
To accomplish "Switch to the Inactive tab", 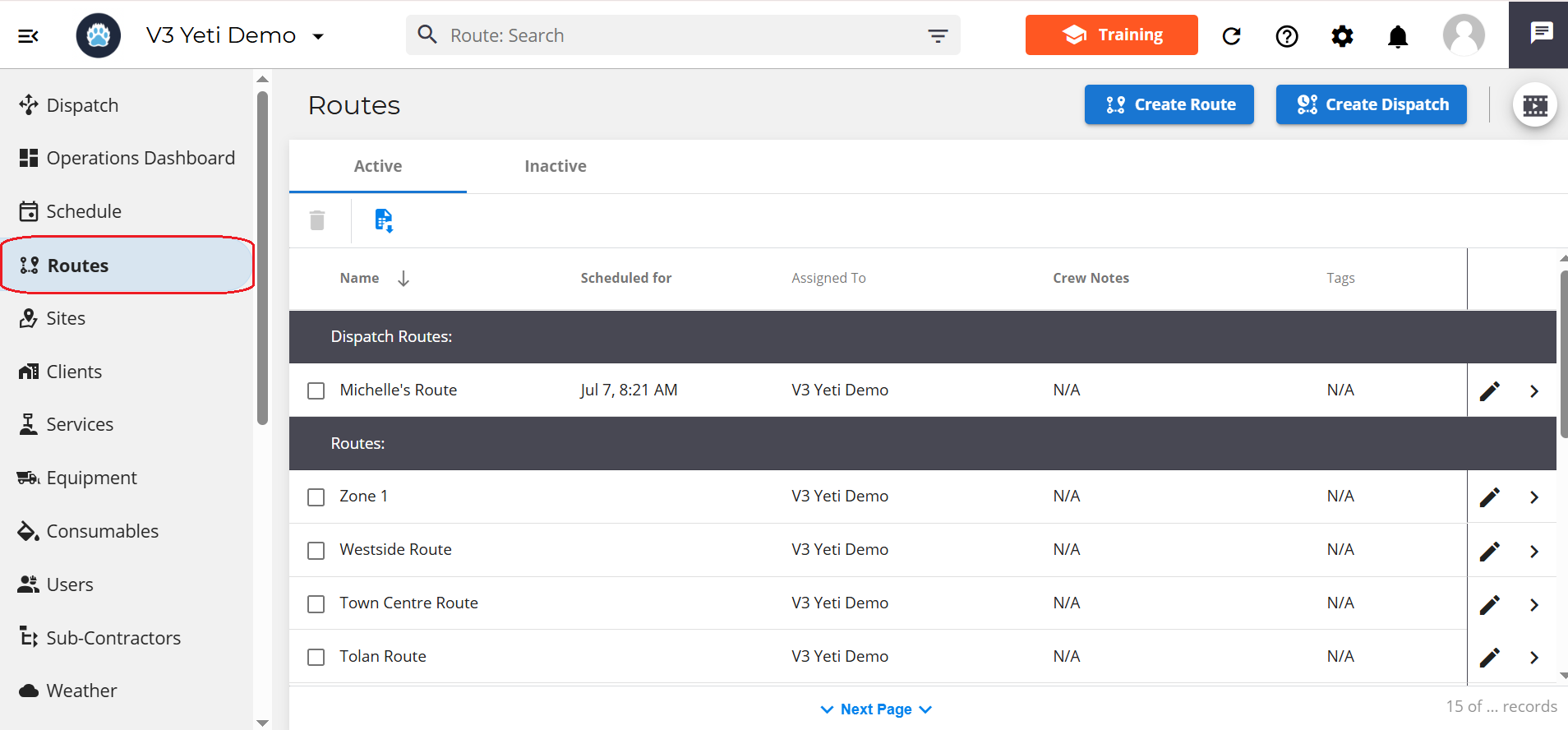I will point(556,166).
